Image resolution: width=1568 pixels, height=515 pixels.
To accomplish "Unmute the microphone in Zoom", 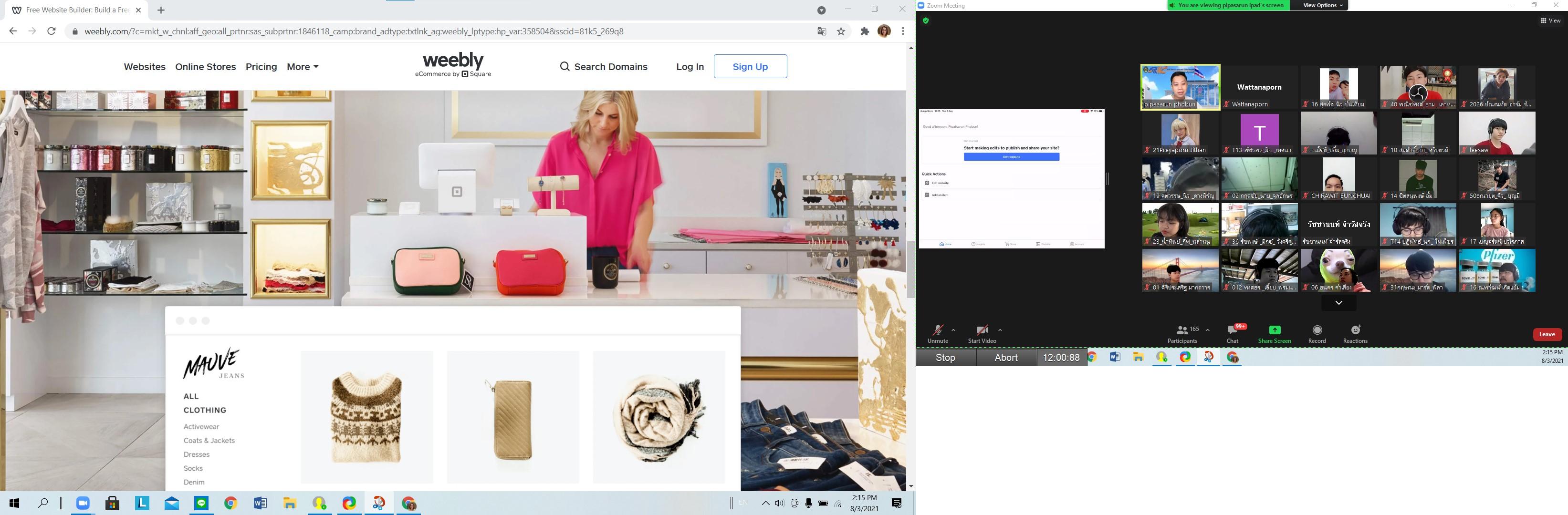I will (x=937, y=334).
